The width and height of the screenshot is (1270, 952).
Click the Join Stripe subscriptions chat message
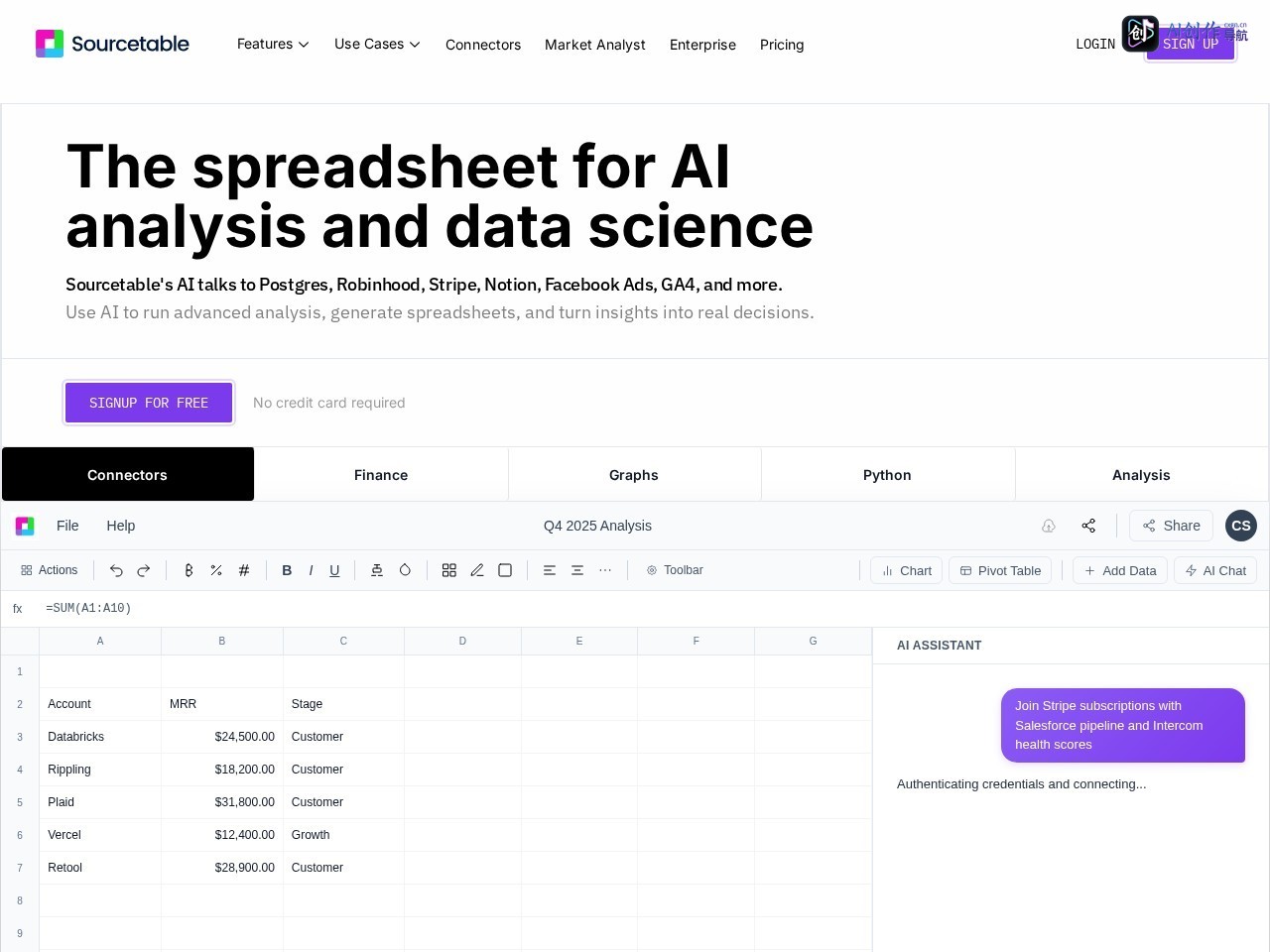tap(1123, 725)
